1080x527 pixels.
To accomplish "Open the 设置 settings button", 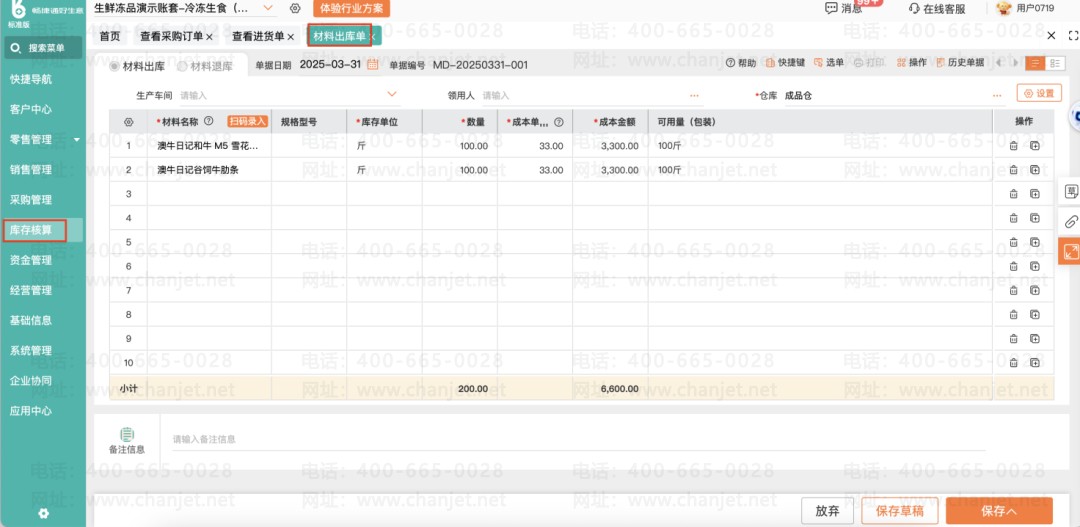I will click(x=1039, y=93).
